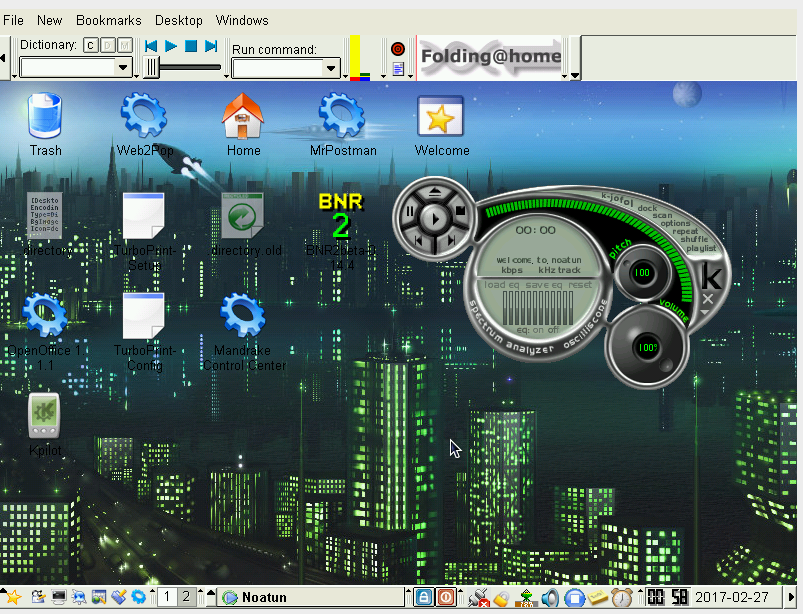Open the Dictionary combo box dropdown
The height and width of the screenshot is (614, 803).
pyautogui.click(x=123, y=67)
